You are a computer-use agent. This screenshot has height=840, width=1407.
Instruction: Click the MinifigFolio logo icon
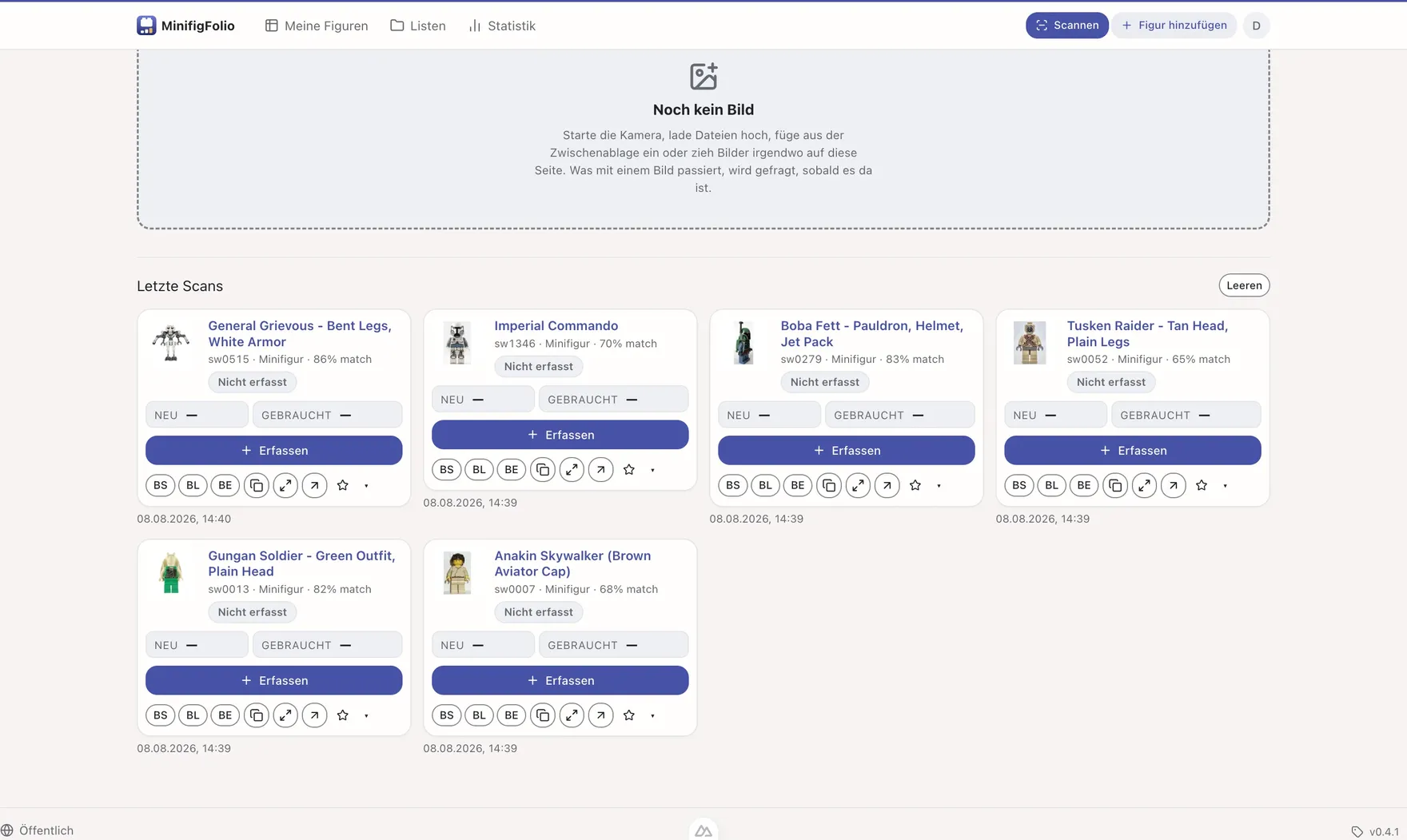(x=146, y=26)
